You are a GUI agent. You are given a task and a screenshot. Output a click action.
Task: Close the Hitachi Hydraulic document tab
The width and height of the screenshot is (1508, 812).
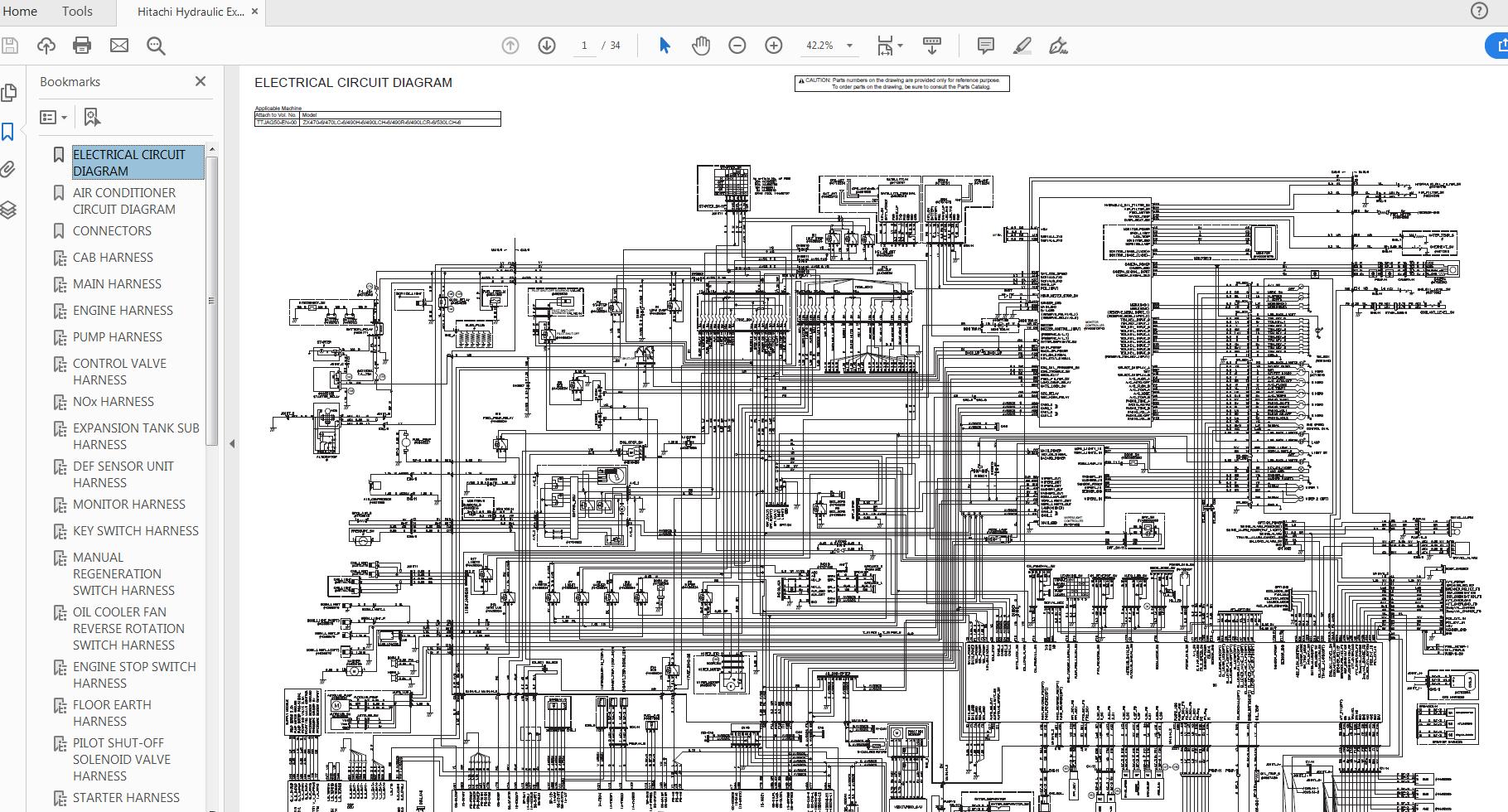click(255, 12)
